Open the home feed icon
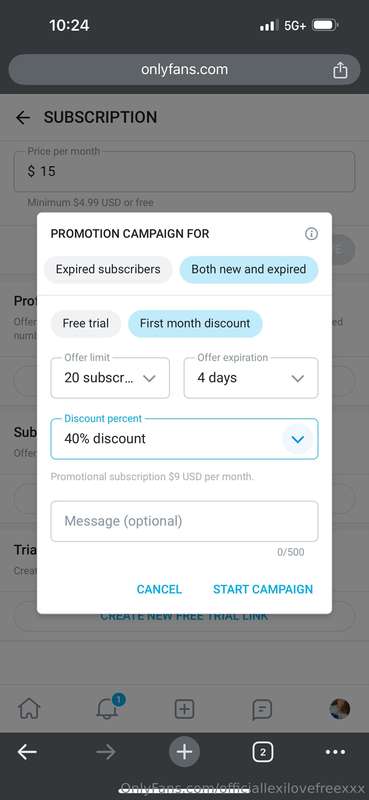369x800 pixels. point(29,709)
